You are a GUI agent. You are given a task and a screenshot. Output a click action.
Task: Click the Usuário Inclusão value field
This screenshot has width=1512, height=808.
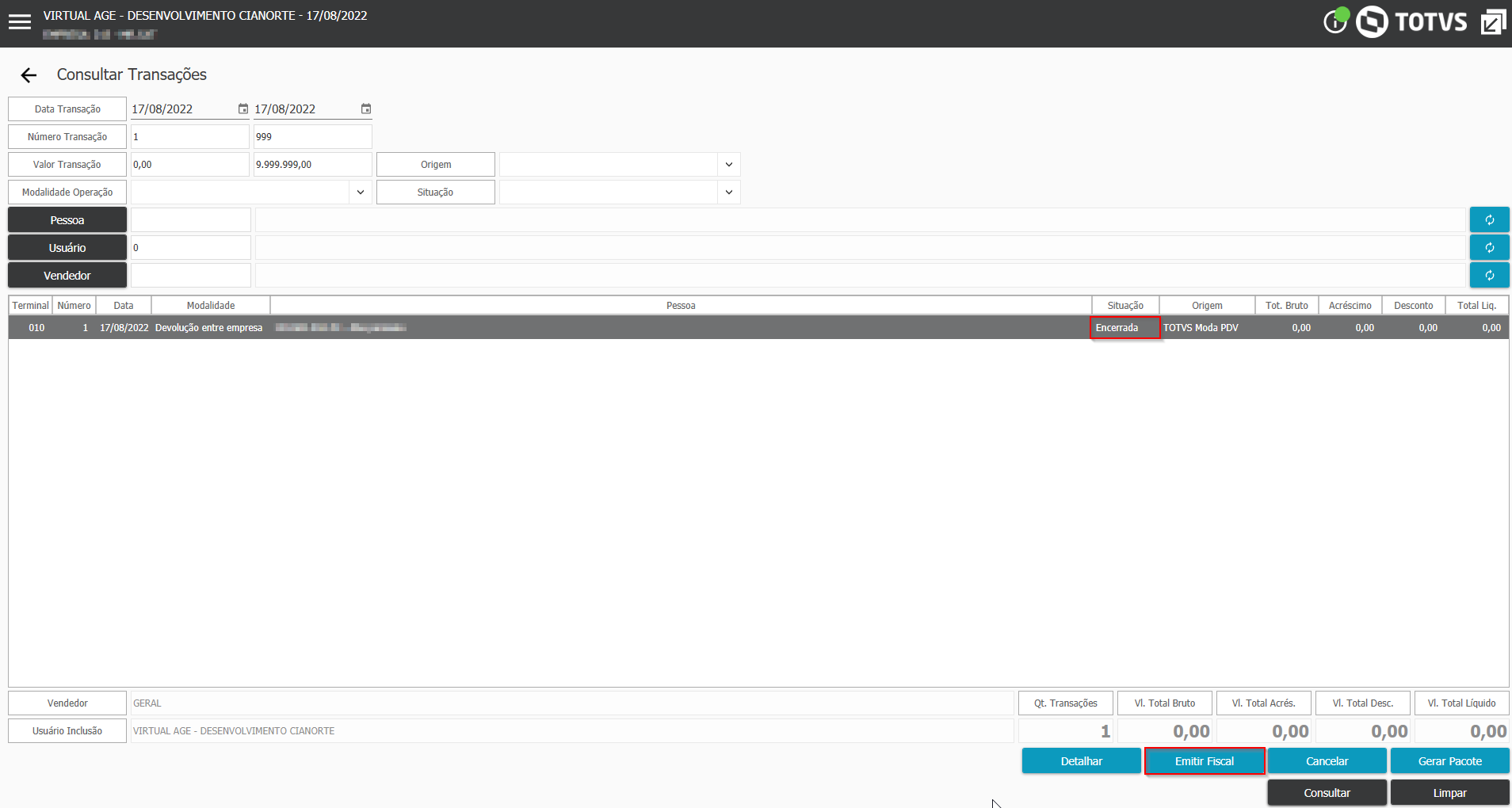coord(572,731)
